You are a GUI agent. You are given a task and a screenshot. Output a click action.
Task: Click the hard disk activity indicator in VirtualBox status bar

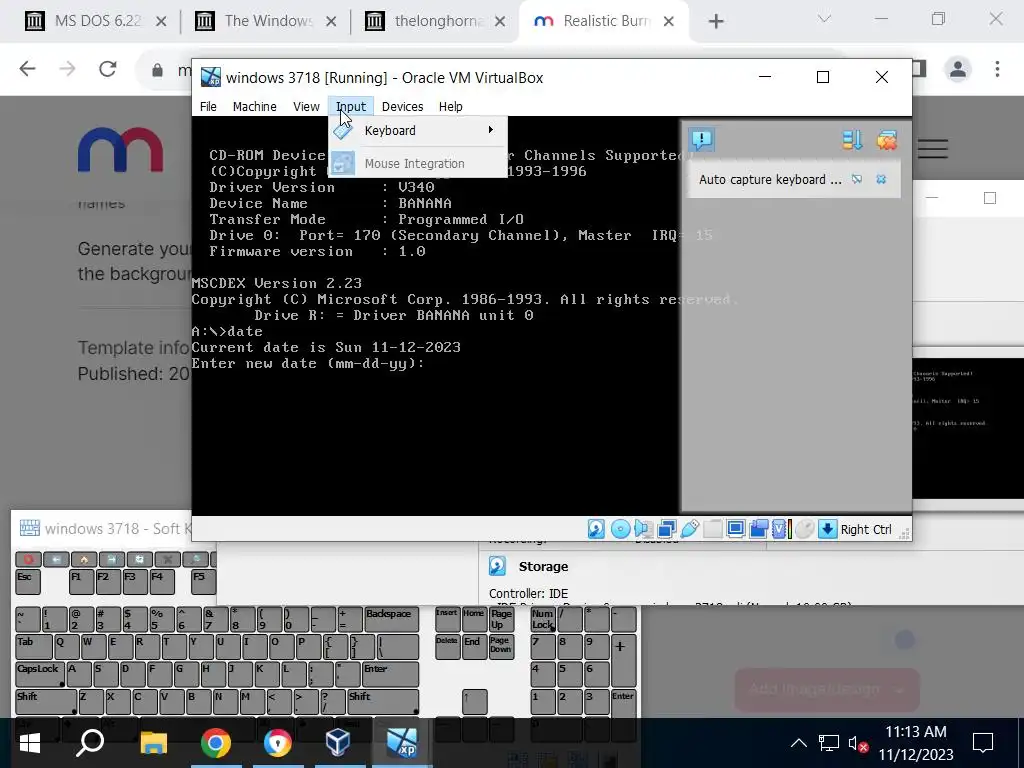click(596, 529)
